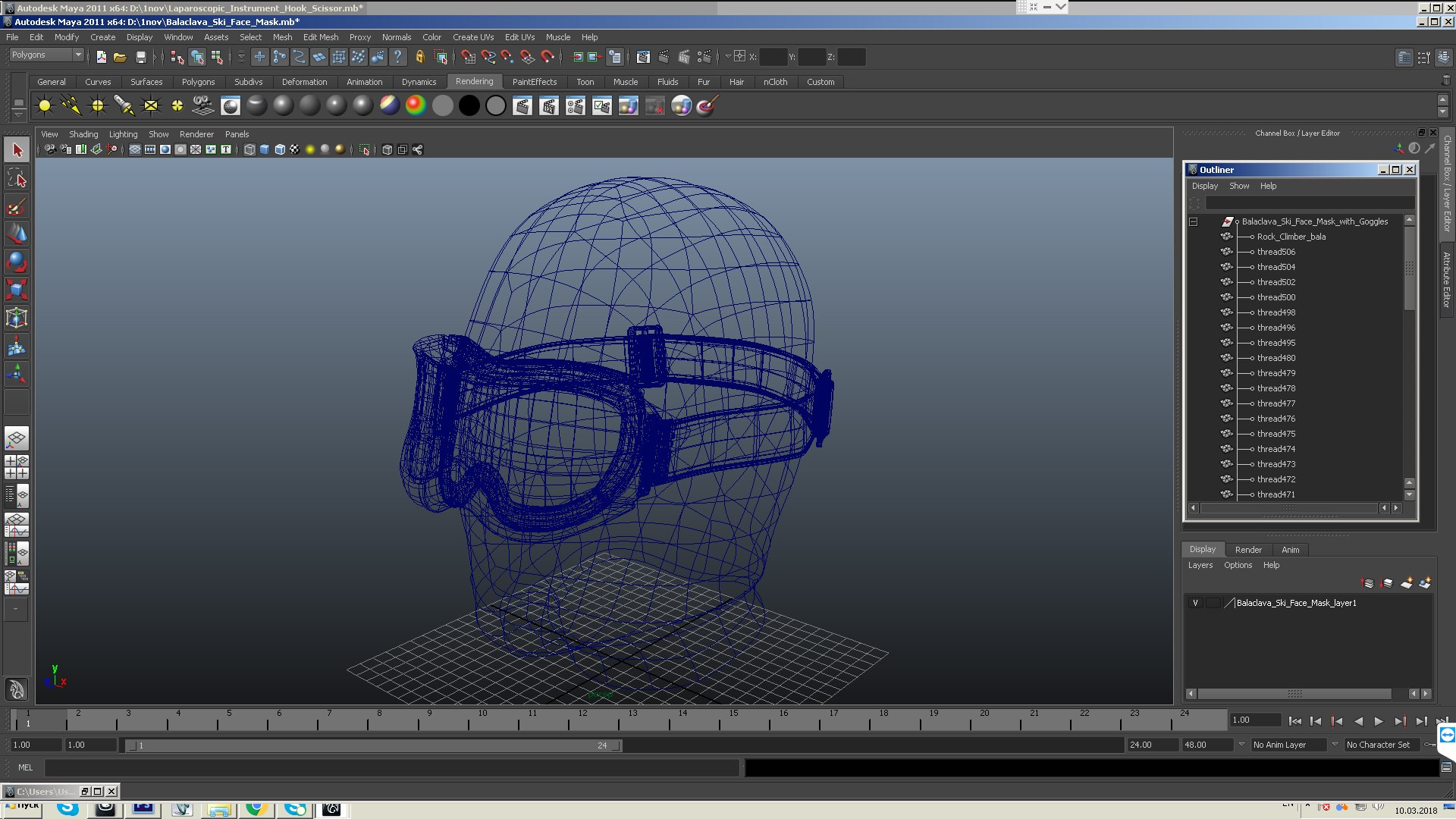Select Rock_Climber_bala in the Outliner

(x=1291, y=237)
